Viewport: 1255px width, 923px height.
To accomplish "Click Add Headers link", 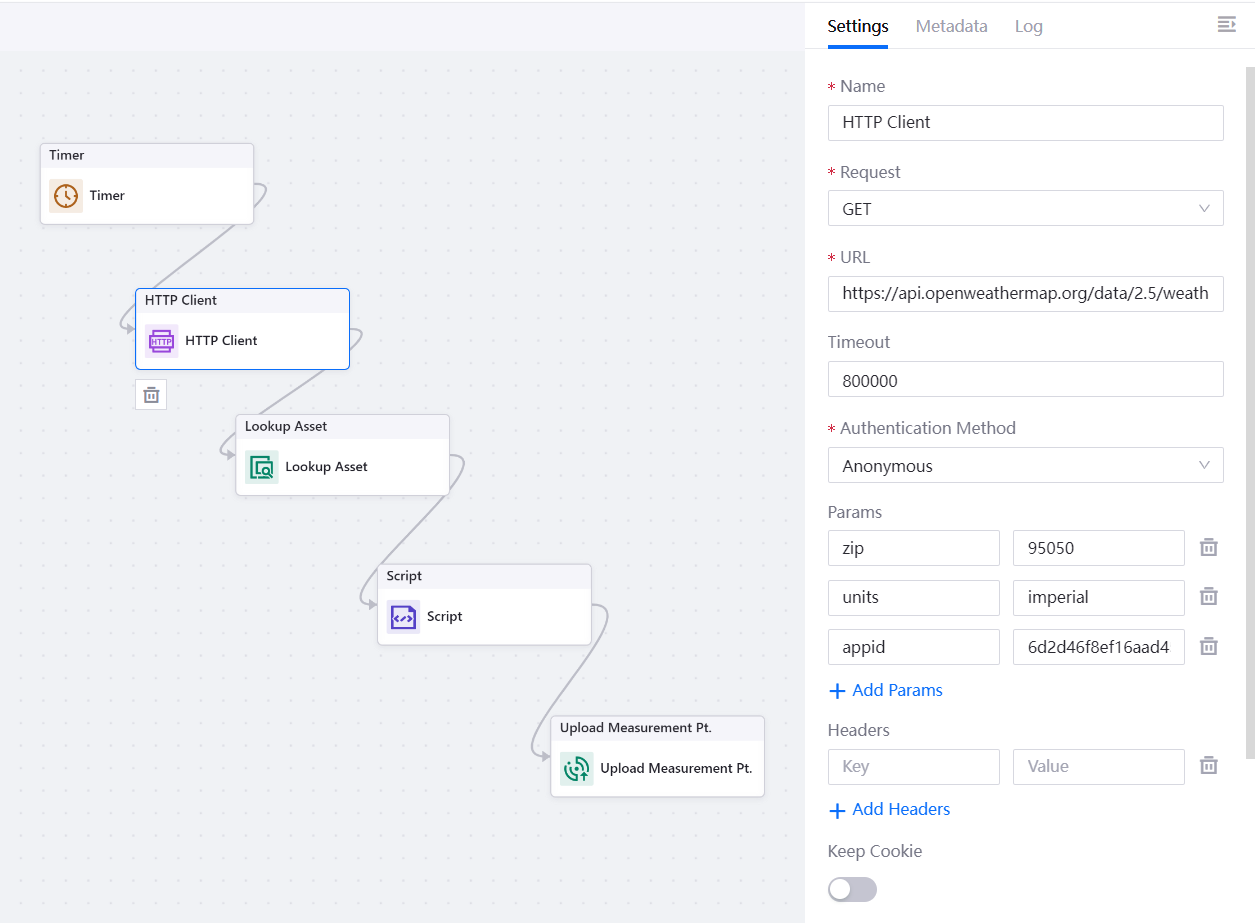I will pos(890,809).
